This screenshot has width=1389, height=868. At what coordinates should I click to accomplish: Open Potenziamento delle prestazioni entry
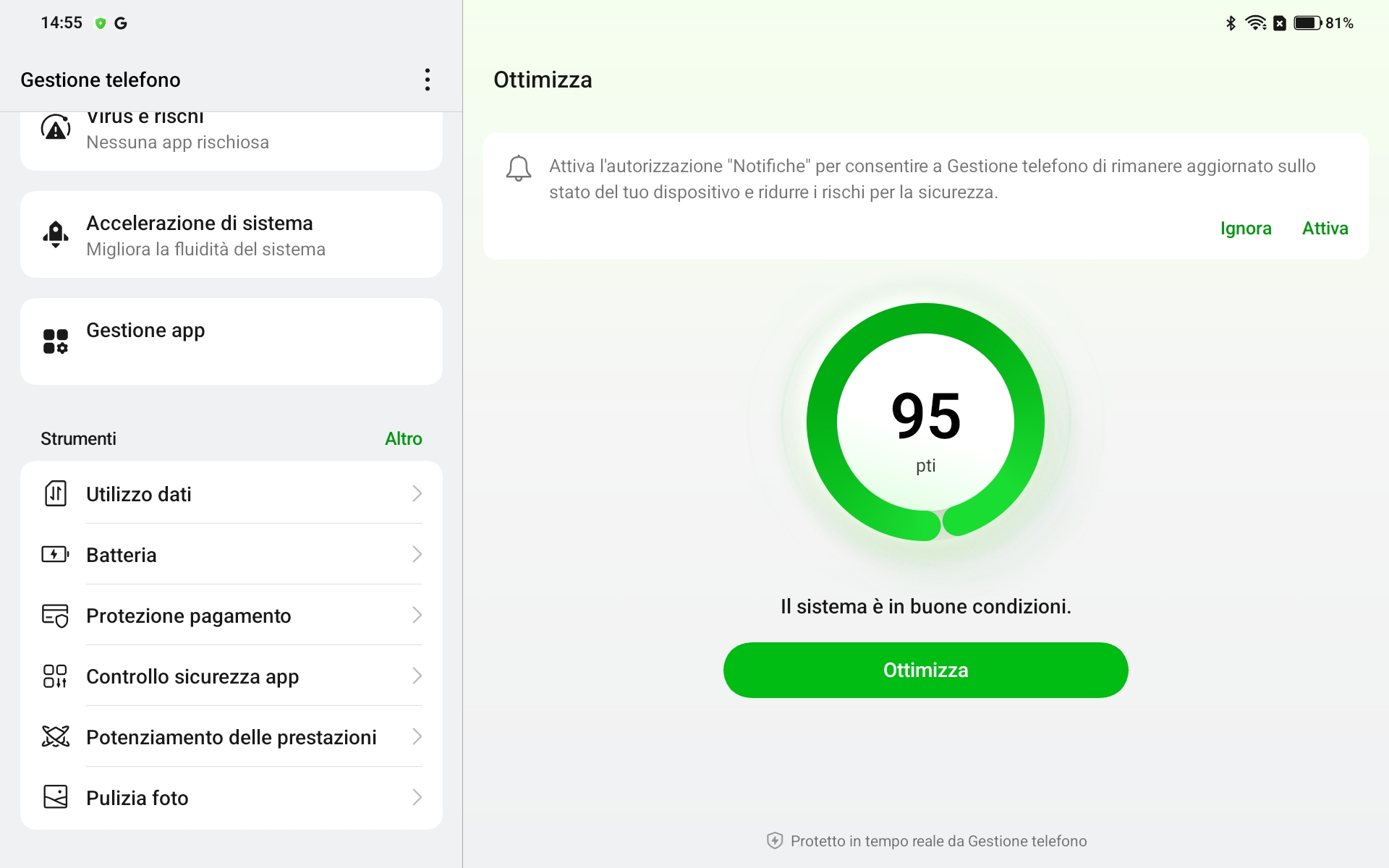(x=231, y=736)
